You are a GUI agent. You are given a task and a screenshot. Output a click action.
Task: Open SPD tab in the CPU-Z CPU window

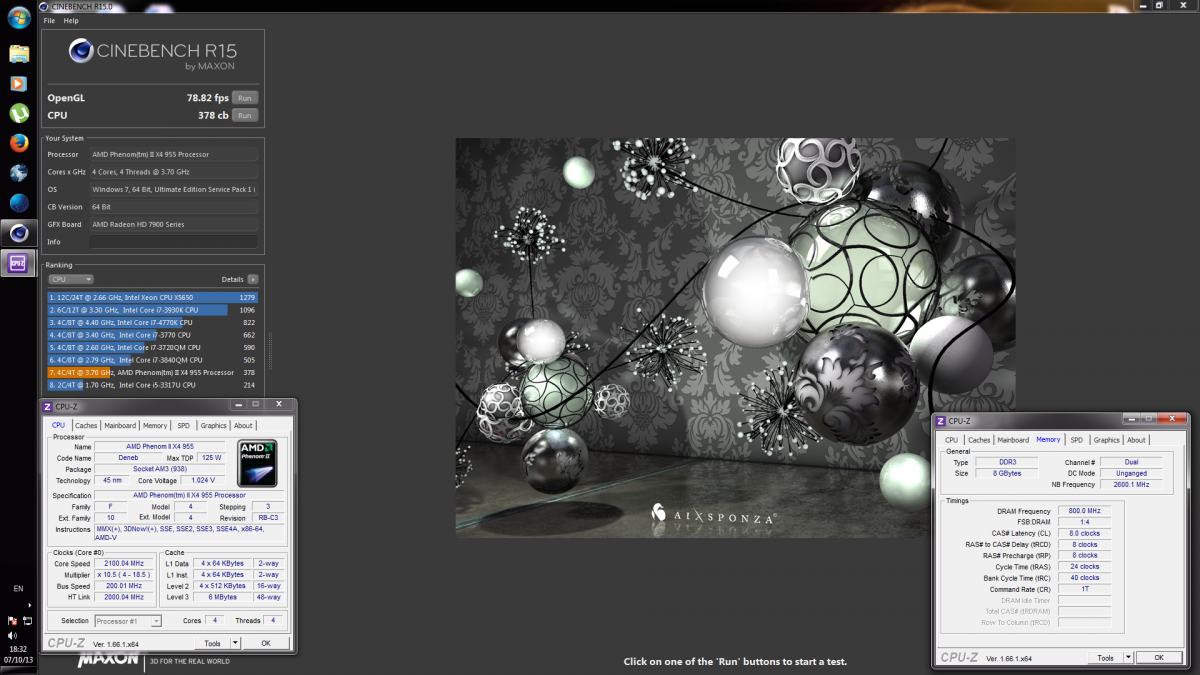pos(184,426)
